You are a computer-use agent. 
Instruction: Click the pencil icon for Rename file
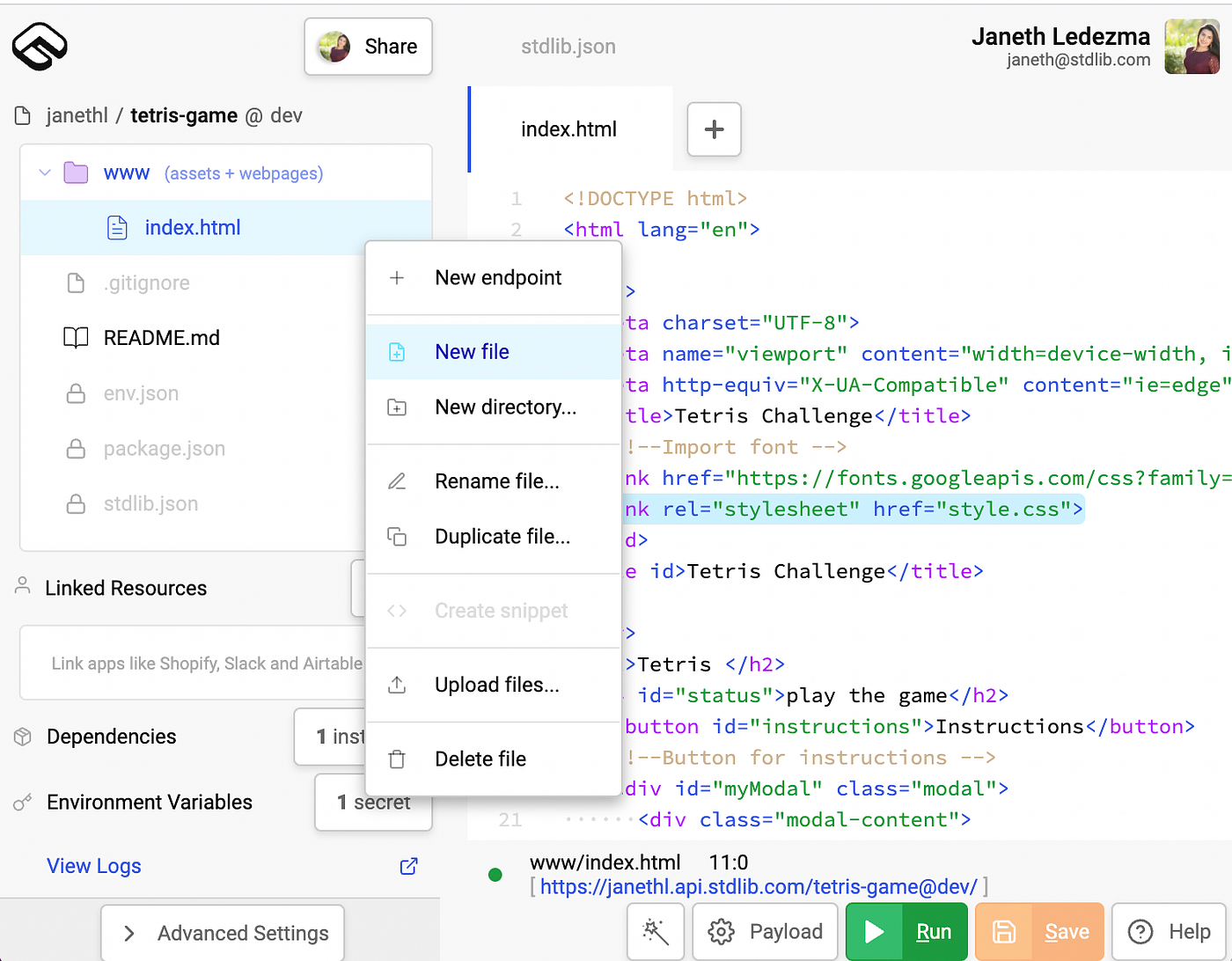click(397, 481)
